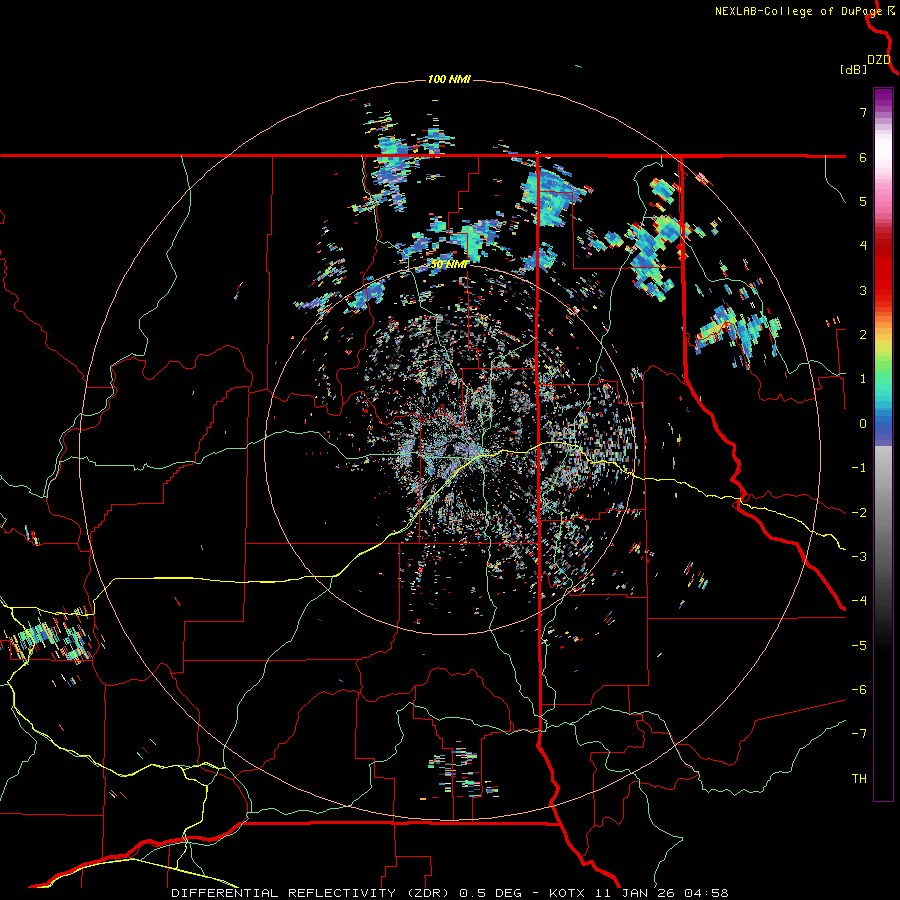
Task: Click the Differential Reflectivity KOTX caption text
Action: point(450,893)
